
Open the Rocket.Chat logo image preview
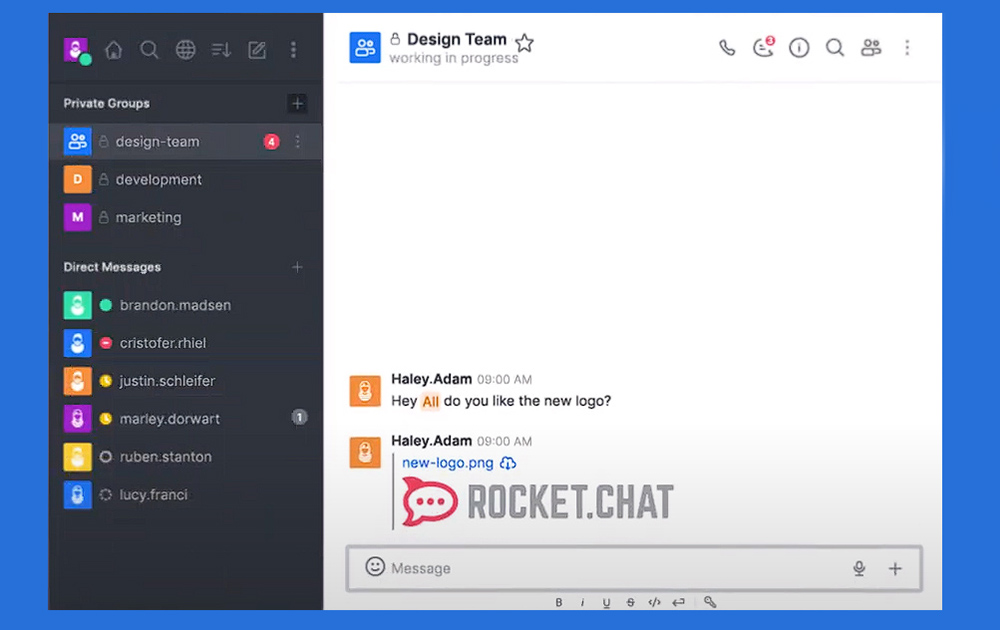[537, 502]
